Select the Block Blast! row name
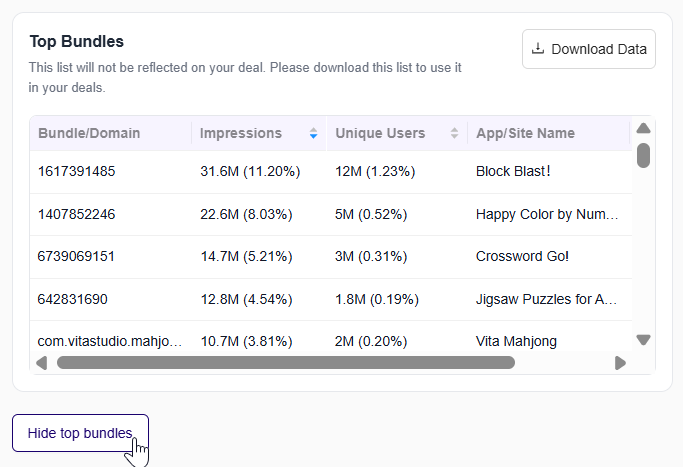Viewport: 683px width, 467px height. [x=513, y=172]
